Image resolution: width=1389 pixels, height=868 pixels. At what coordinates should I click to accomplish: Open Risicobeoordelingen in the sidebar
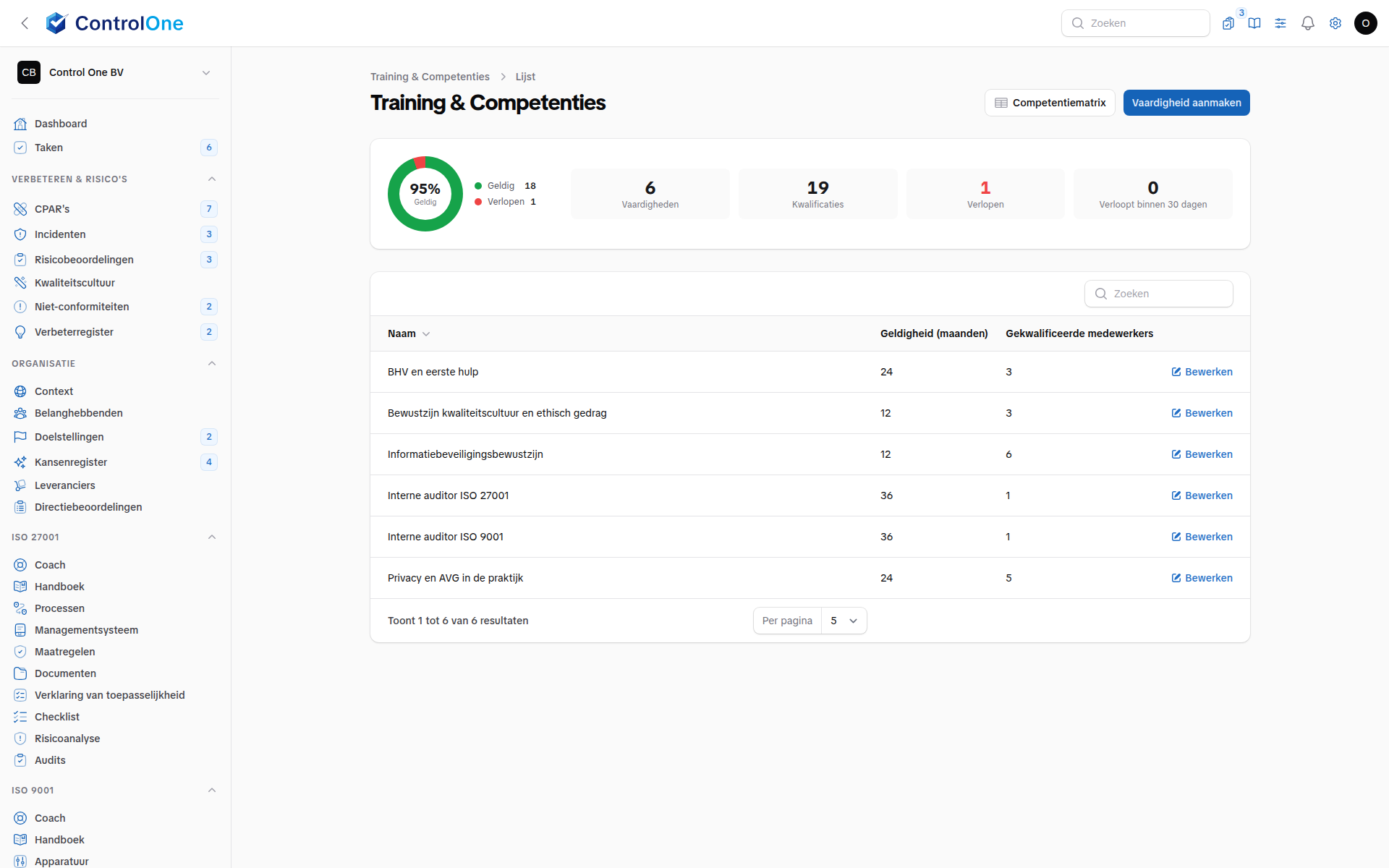(116, 260)
